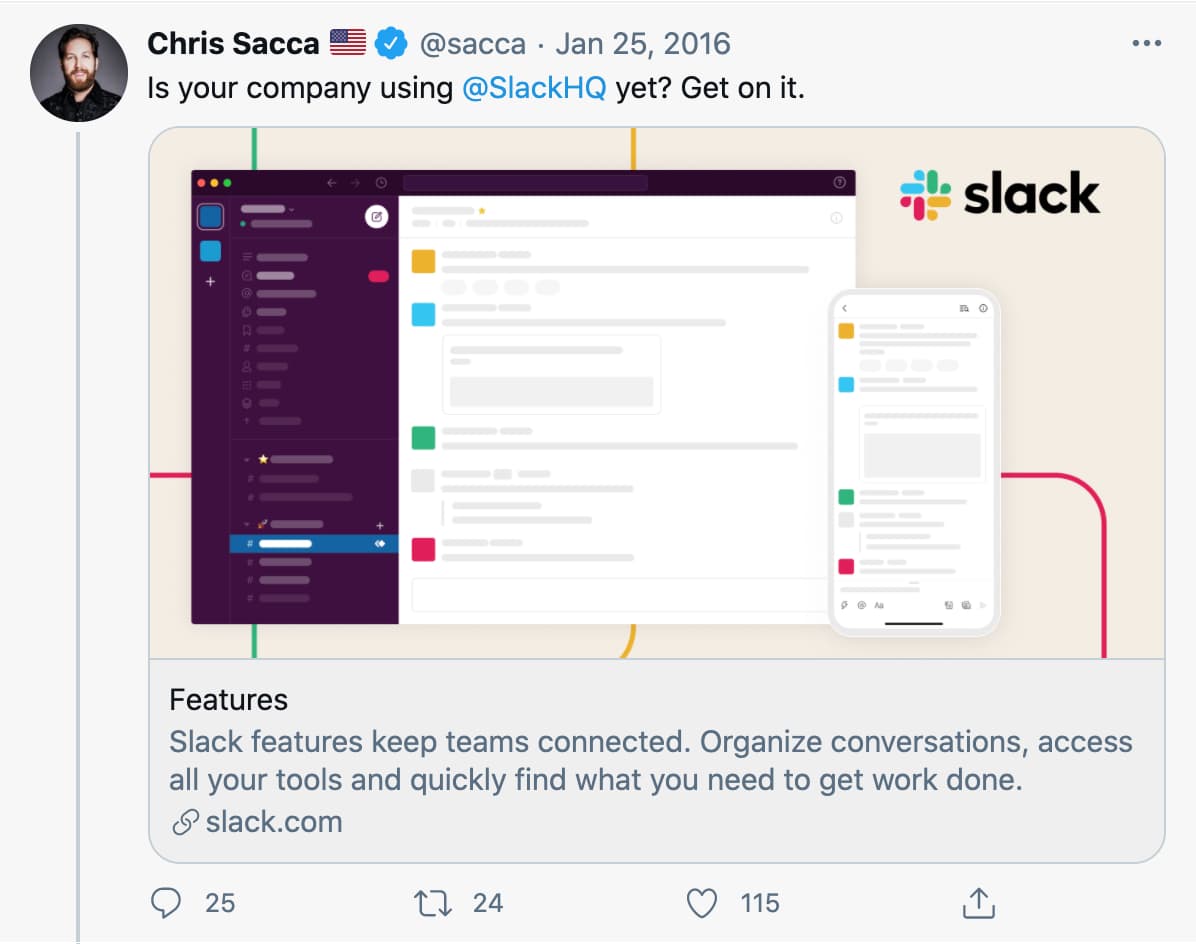Open the Jan 25, 2016 timestamp
Viewport: 1196px width, 944px height.
643,43
